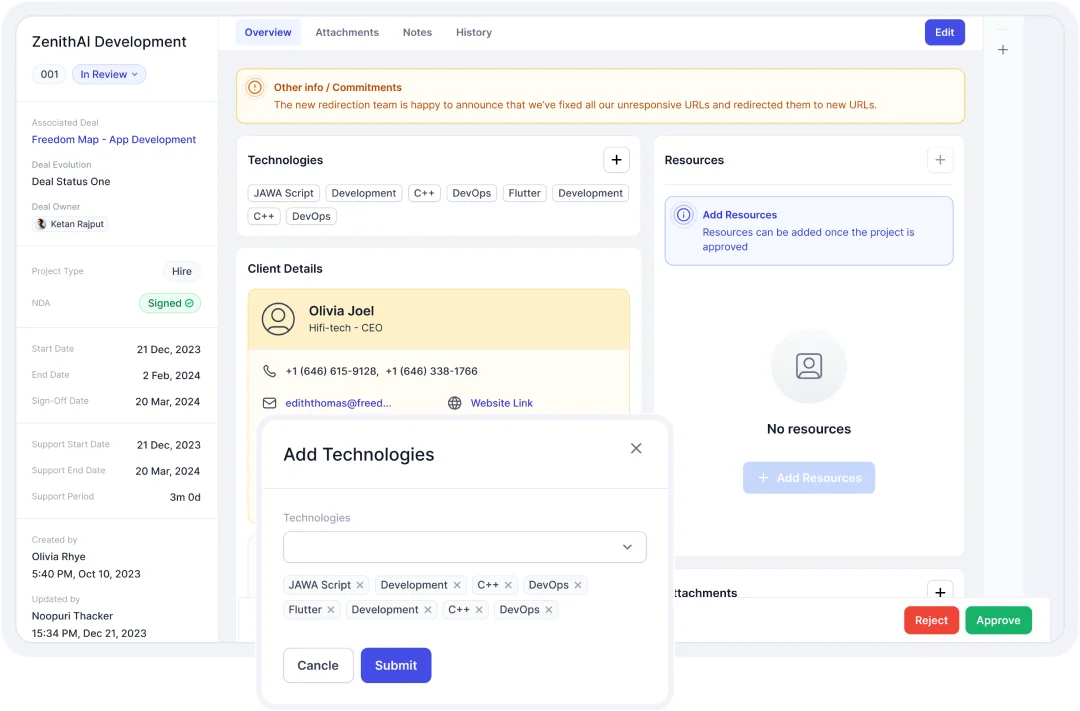The width and height of the screenshot is (1080, 711).
Task: Click the plus icon in Attachments section
Action: pyautogui.click(x=940, y=592)
